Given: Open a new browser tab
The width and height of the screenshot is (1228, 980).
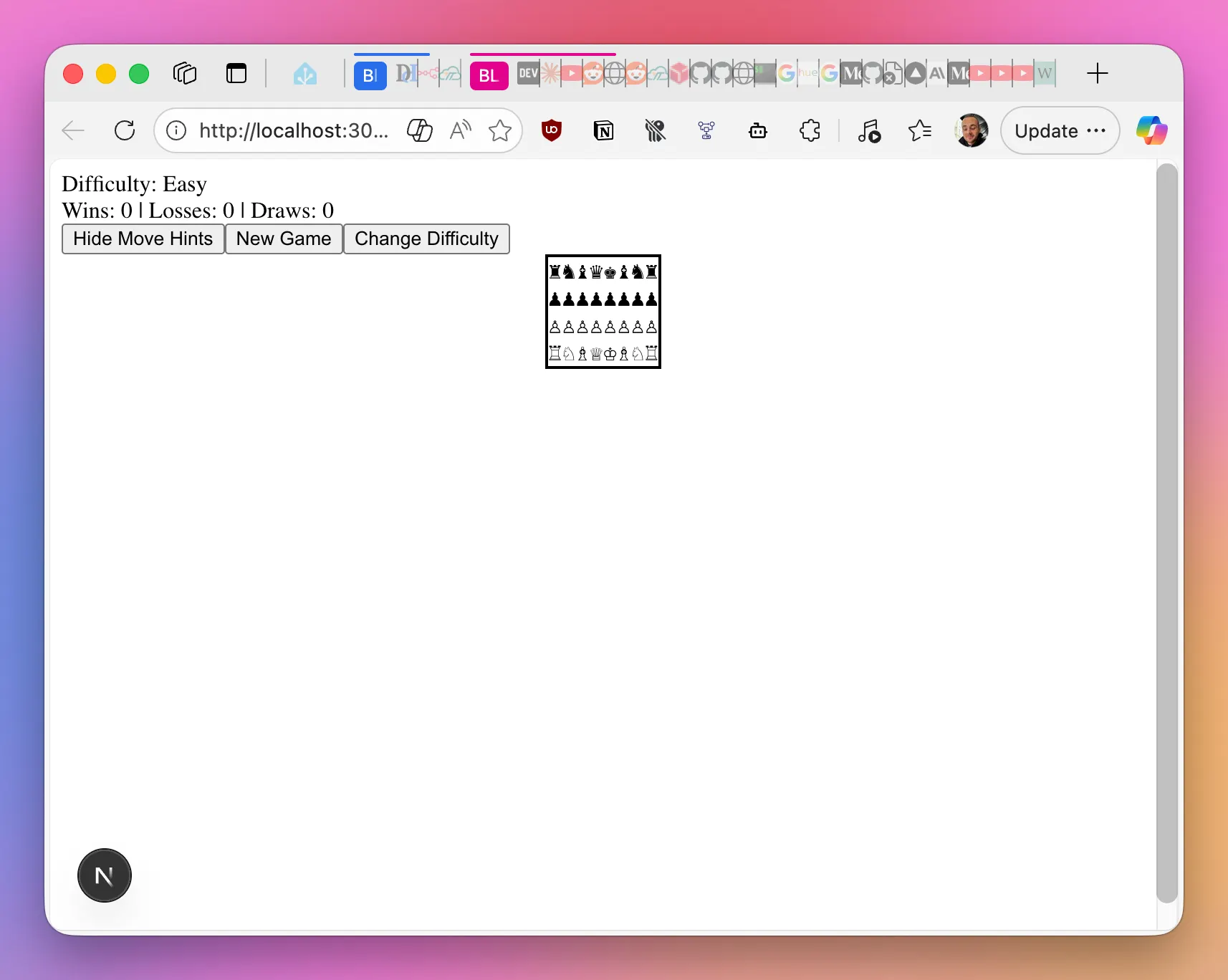Looking at the screenshot, I should 1096,73.
